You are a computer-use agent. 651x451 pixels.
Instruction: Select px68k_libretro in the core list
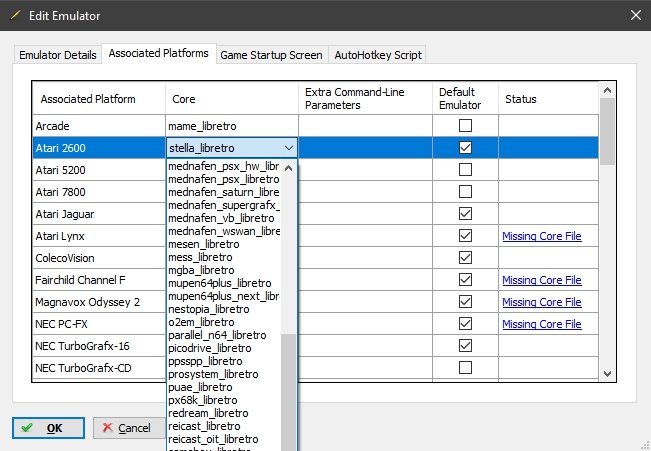pyautogui.click(x=224, y=400)
